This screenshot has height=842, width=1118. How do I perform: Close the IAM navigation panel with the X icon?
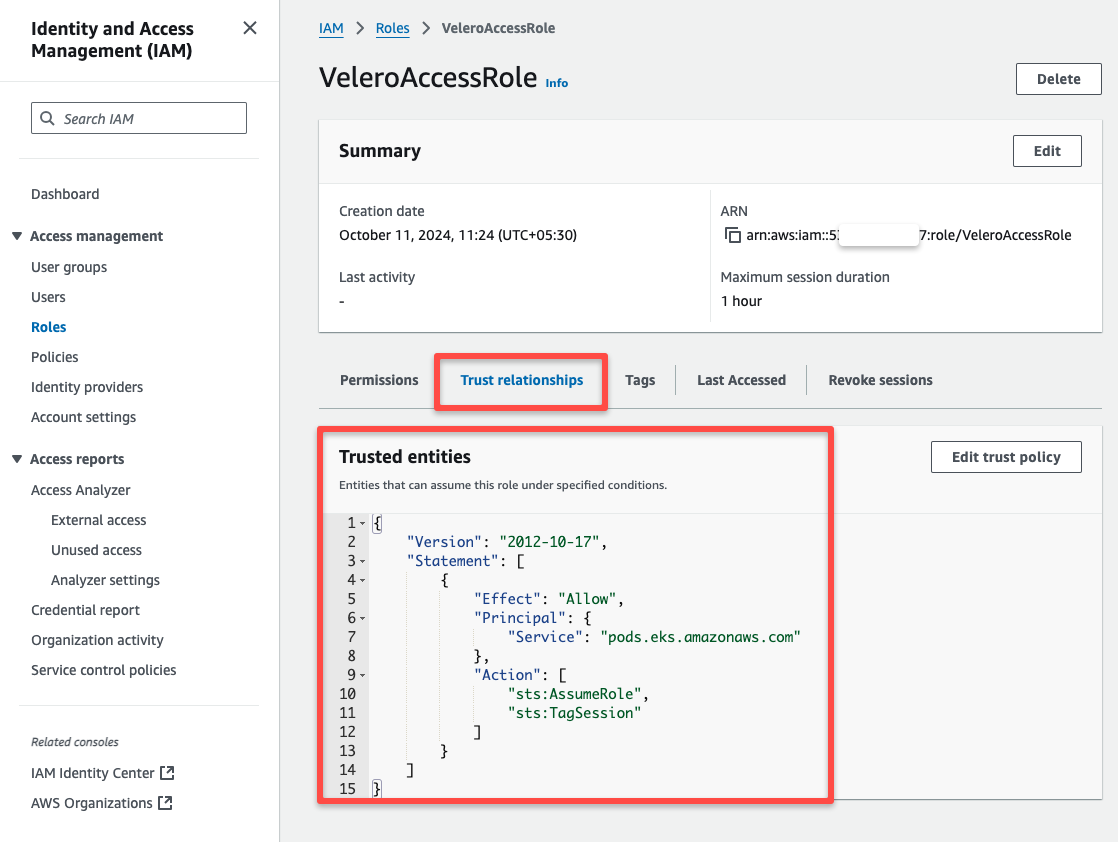[250, 28]
